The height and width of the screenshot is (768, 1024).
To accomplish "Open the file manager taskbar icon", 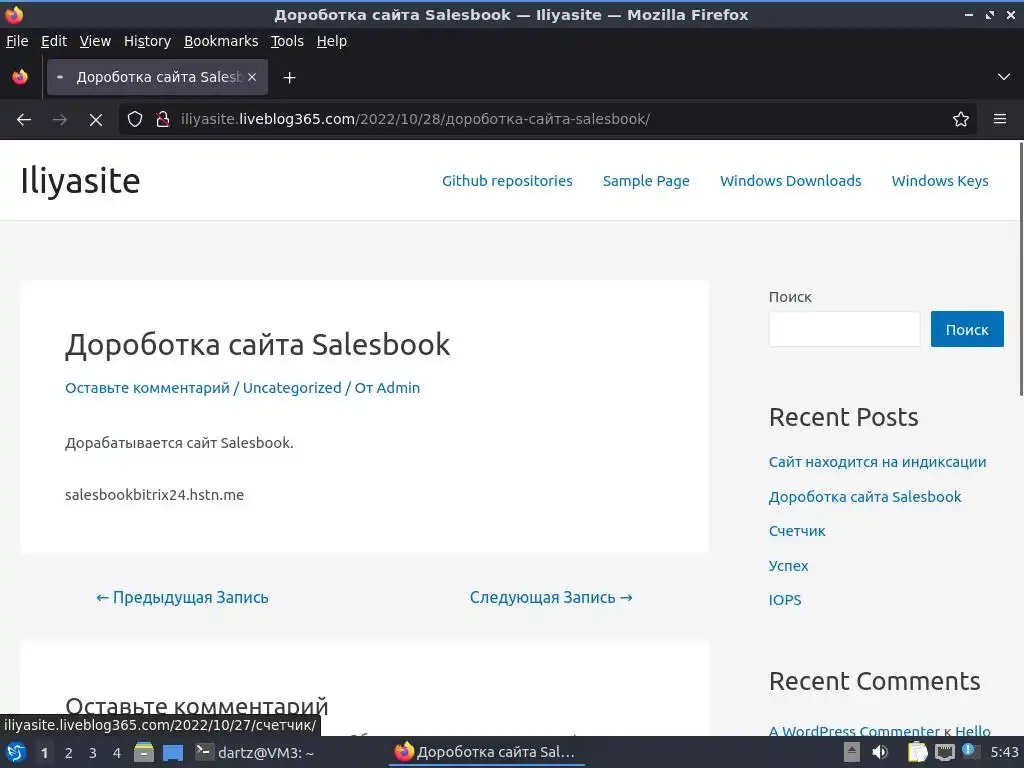I will pos(144,752).
